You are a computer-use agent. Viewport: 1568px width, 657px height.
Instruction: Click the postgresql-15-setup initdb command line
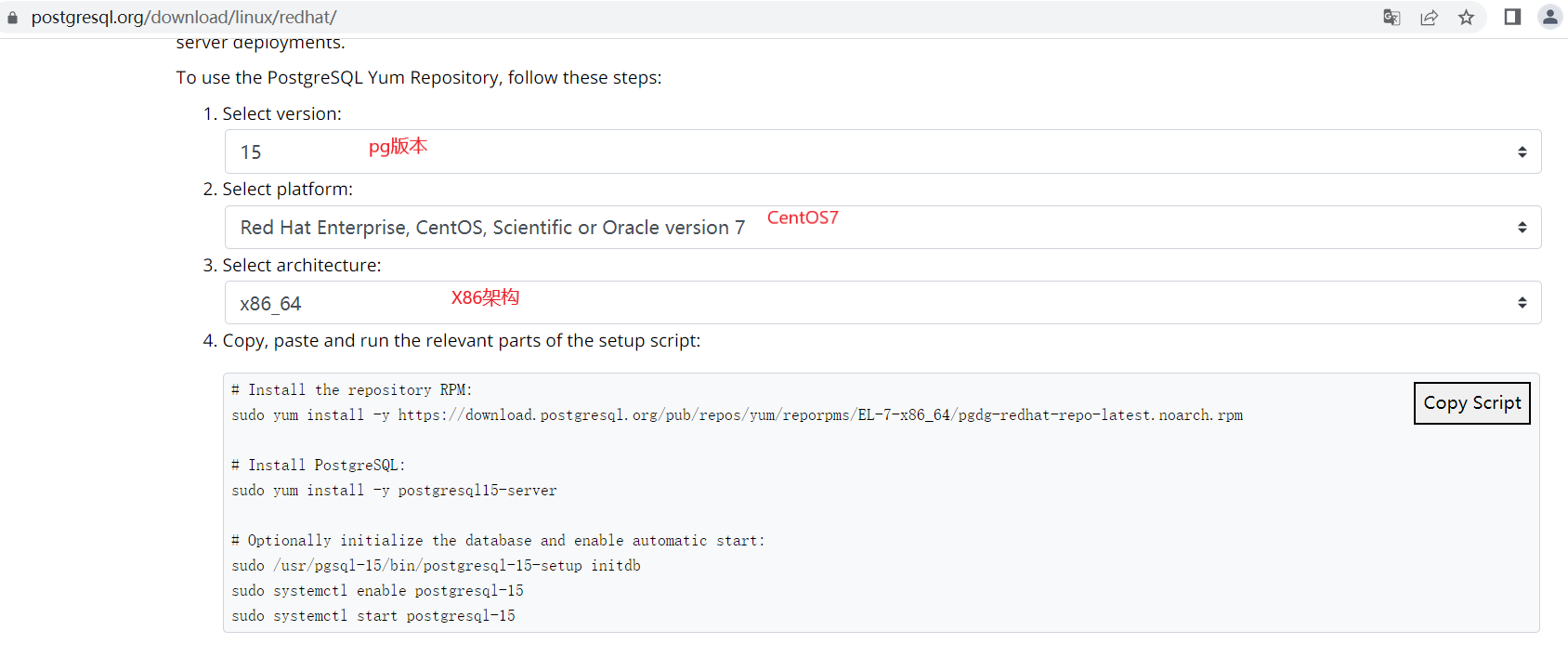coord(436,566)
